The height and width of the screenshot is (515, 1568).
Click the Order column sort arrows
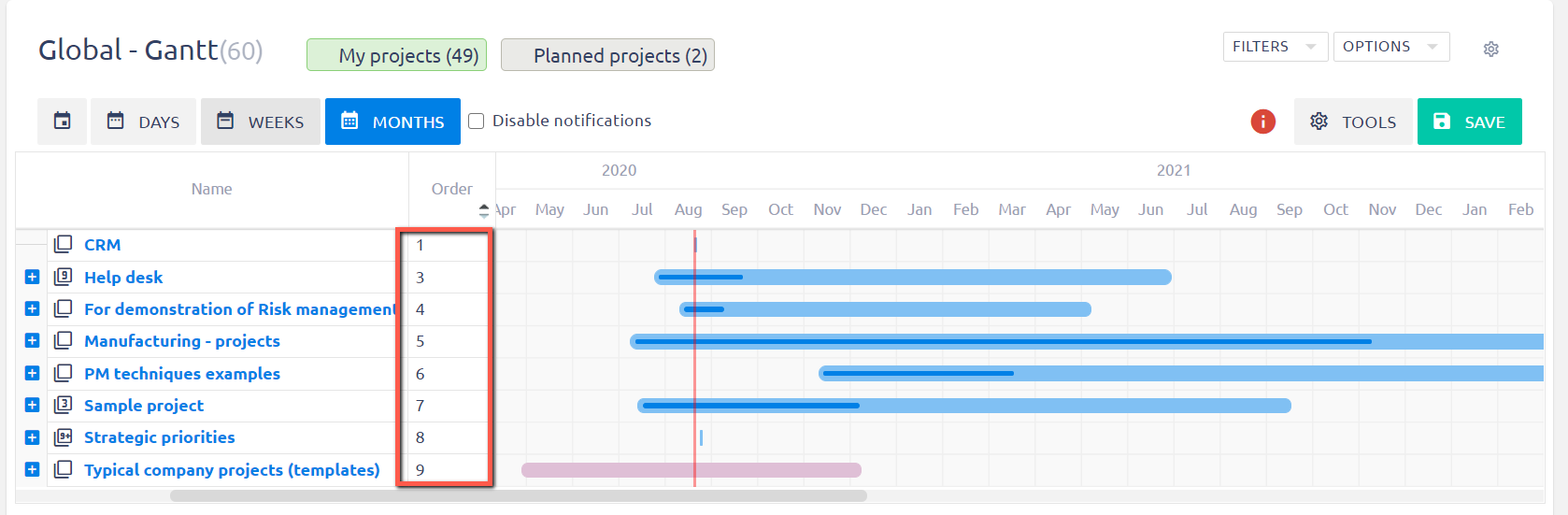(x=483, y=210)
